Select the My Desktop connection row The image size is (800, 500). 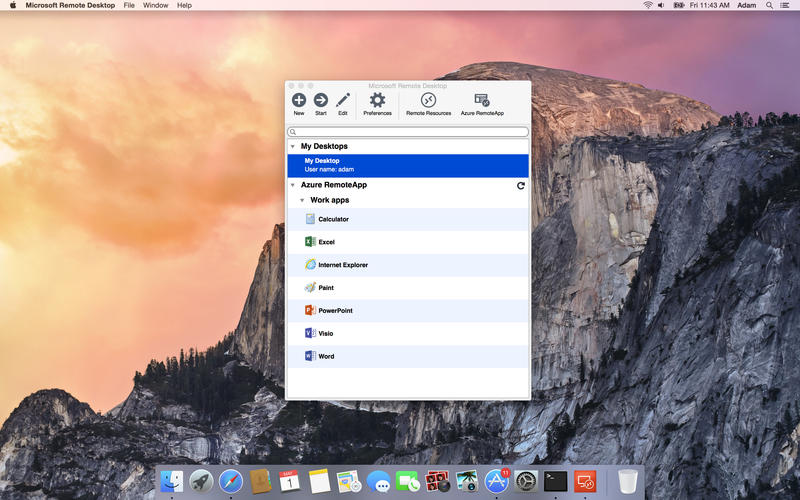[x=408, y=165]
